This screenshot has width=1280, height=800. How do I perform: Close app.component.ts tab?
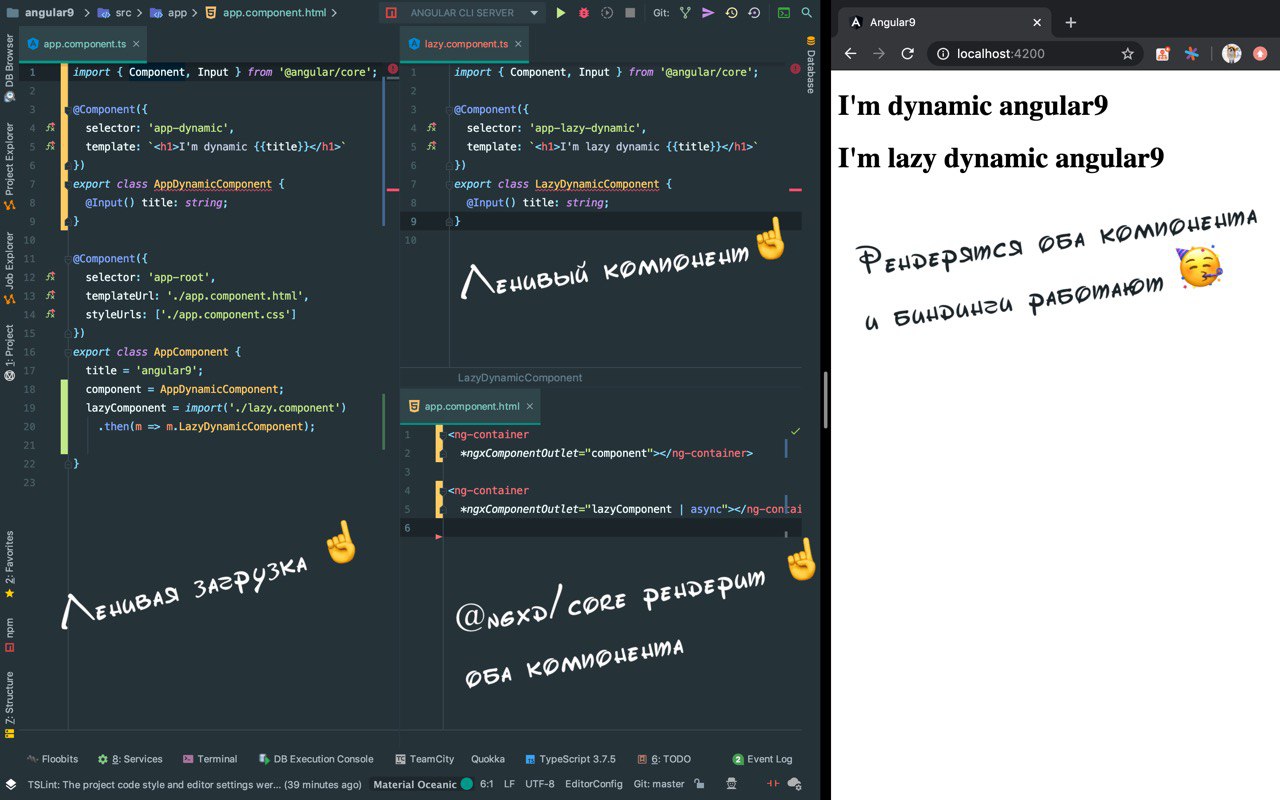[x=136, y=44]
